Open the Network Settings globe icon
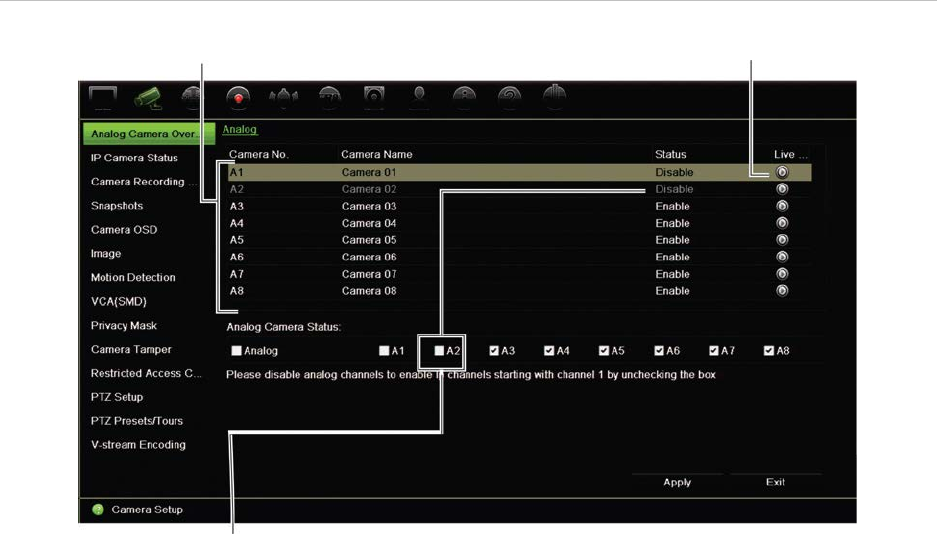937x534 pixels. (x=192, y=98)
